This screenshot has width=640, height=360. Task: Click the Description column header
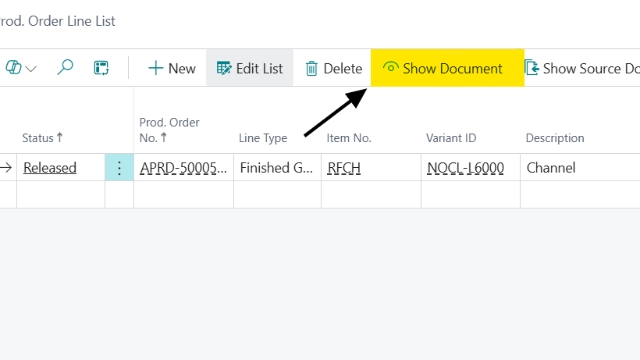click(555, 138)
